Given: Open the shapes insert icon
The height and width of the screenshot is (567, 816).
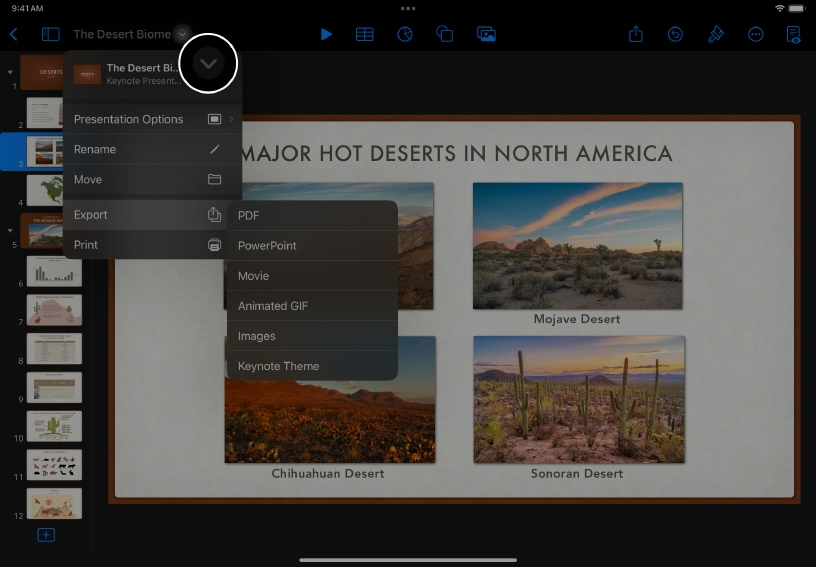Looking at the screenshot, I should click(445, 34).
